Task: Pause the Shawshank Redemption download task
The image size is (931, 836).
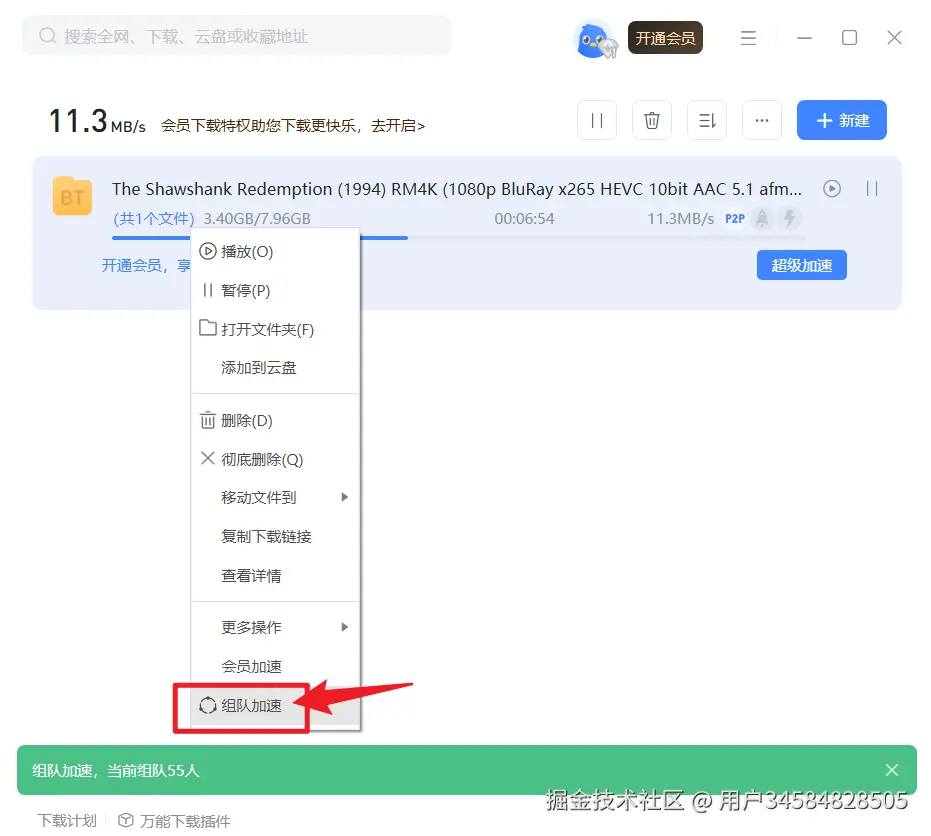Action: coord(872,189)
